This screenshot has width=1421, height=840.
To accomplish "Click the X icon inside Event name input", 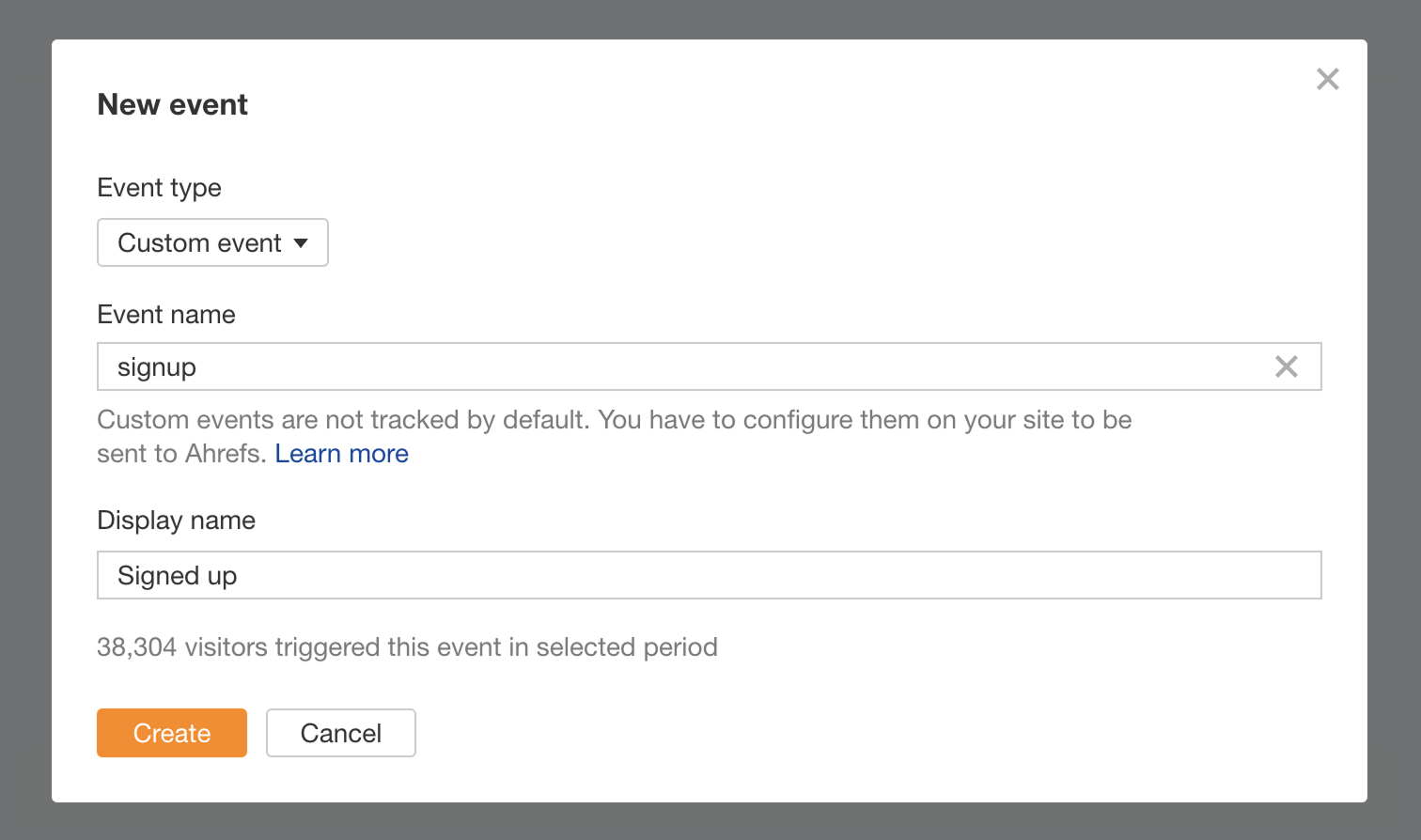I will click(1286, 366).
